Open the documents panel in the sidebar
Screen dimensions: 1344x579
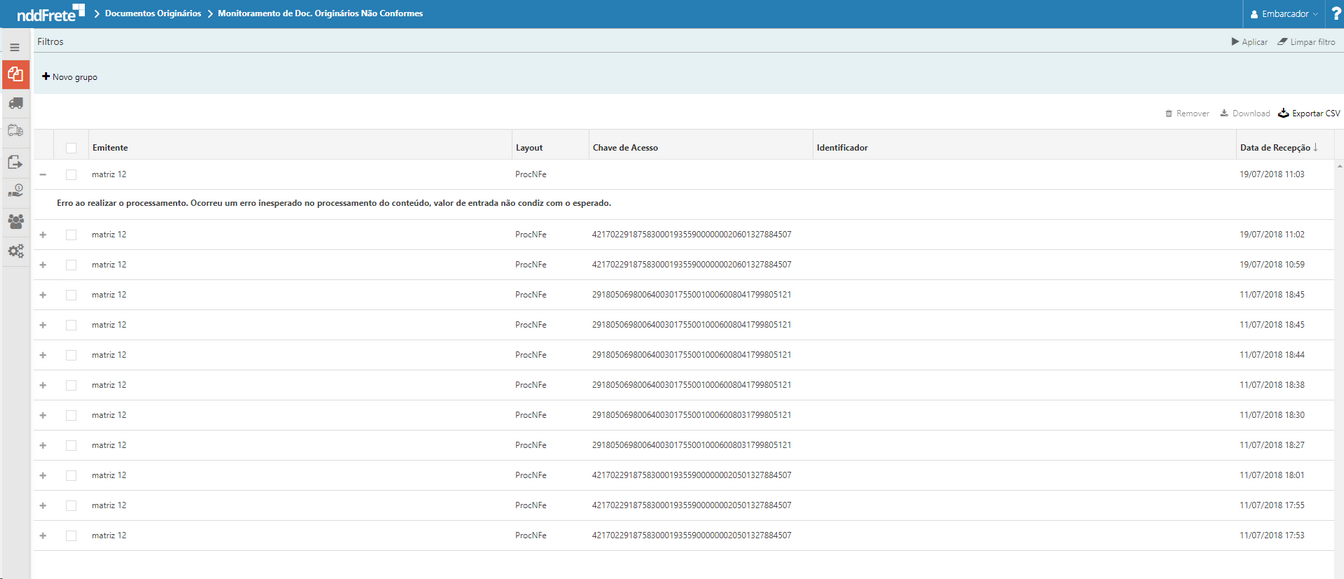tap(15, 74)
